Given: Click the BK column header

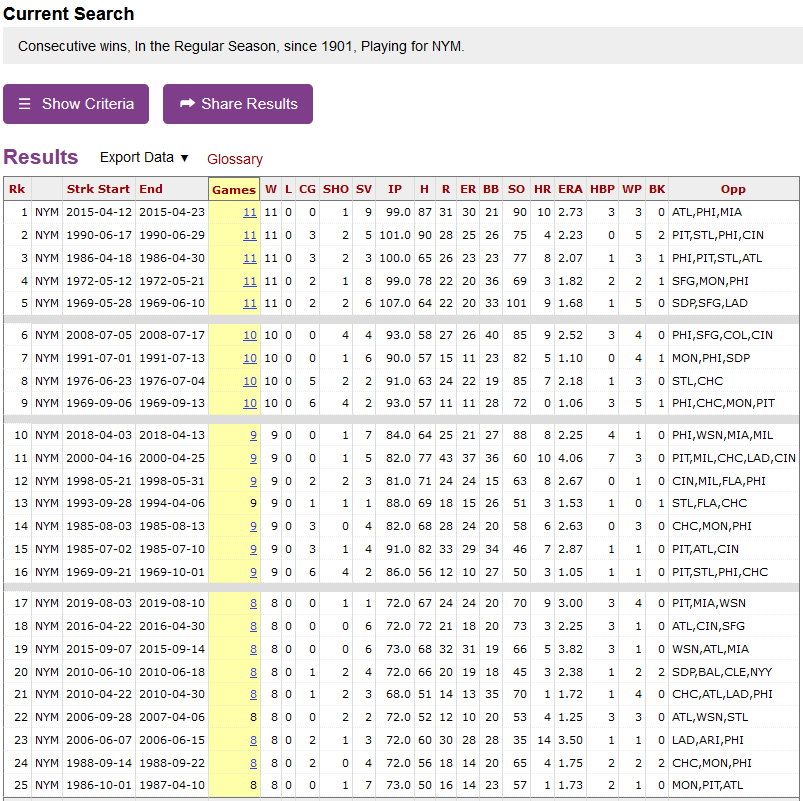Looking at the screenshot, I should click(x=657, y=189).
